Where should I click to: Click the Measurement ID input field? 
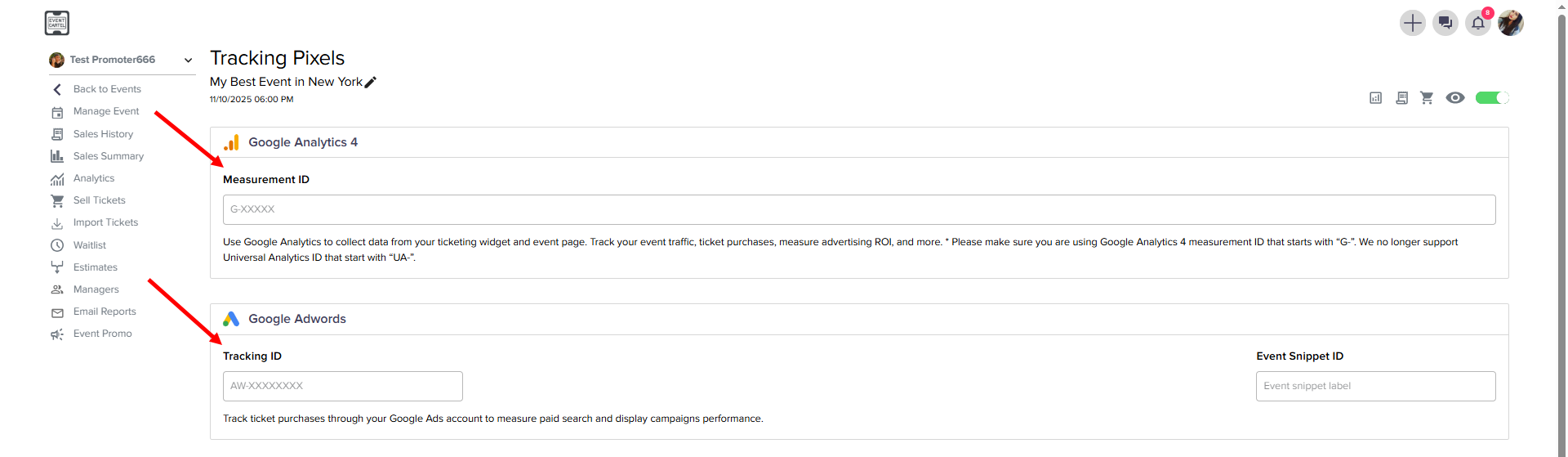click(859, 209)
